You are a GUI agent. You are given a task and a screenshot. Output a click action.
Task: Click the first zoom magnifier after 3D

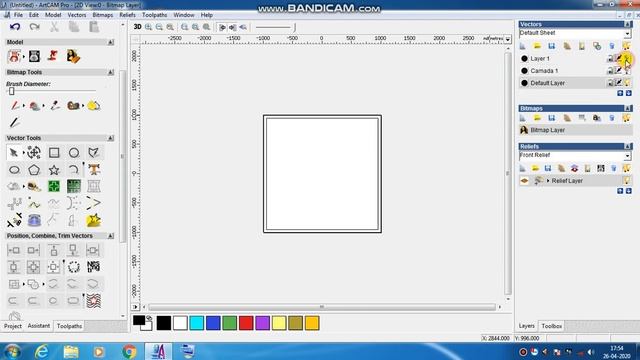[149, 27]
